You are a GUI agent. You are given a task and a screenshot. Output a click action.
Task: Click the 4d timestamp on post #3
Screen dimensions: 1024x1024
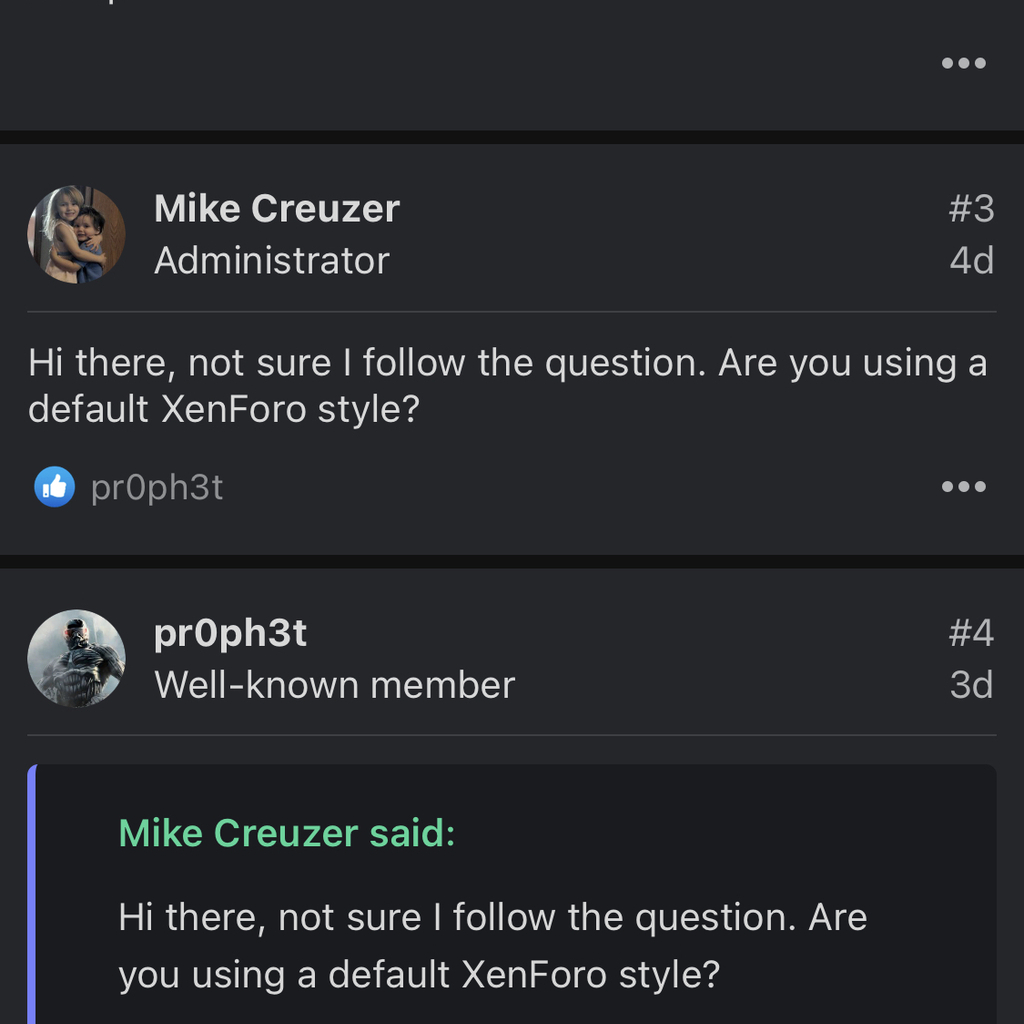tap(972, 261)
